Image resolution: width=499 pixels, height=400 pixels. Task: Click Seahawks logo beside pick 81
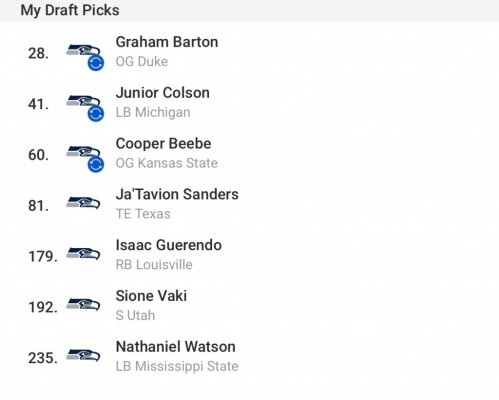83,203
